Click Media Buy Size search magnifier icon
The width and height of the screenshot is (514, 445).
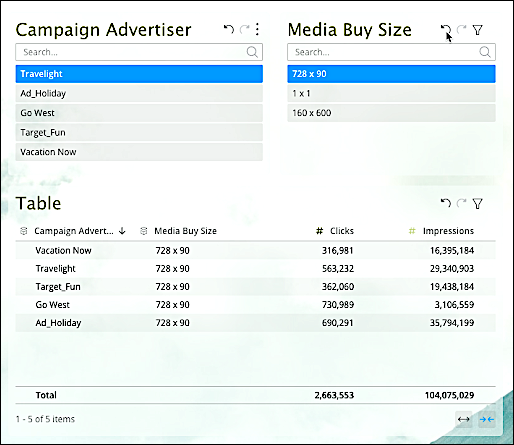[x=485, y=52]
